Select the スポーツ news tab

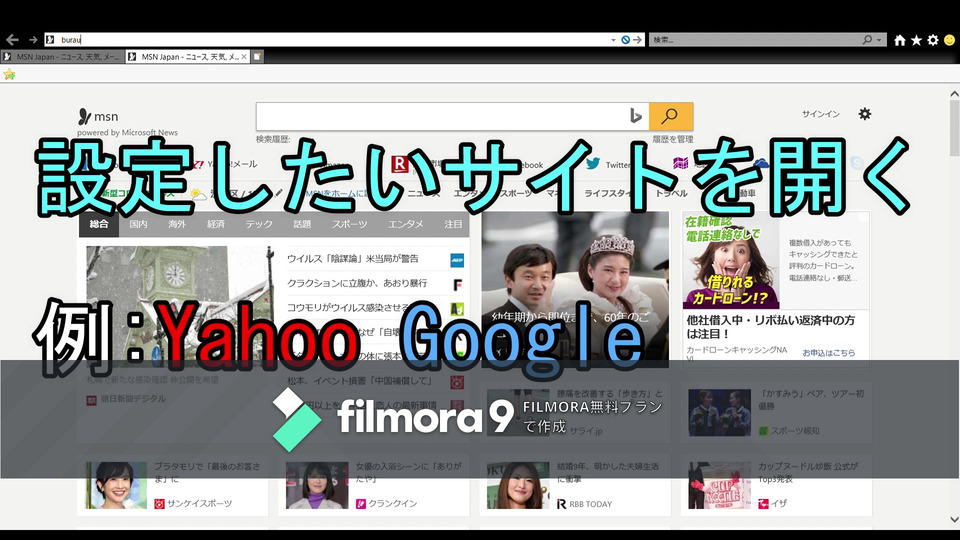350,224
